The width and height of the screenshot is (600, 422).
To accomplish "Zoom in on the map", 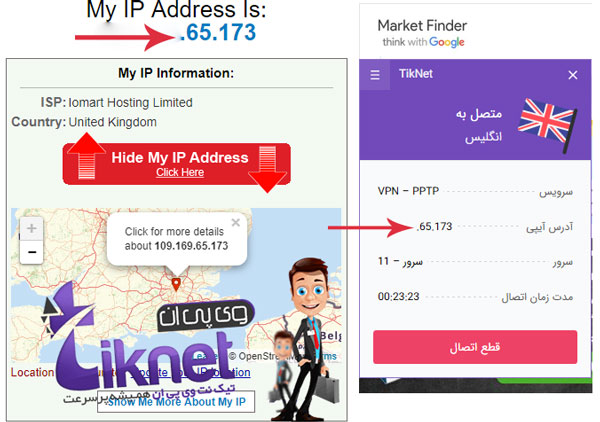I will 31,229.
